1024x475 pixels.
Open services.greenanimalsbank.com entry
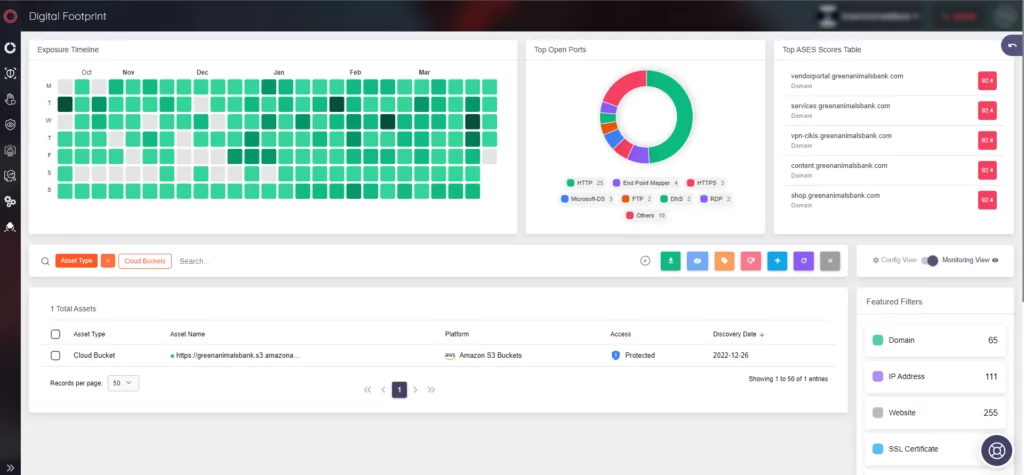(x=840, y=106)
